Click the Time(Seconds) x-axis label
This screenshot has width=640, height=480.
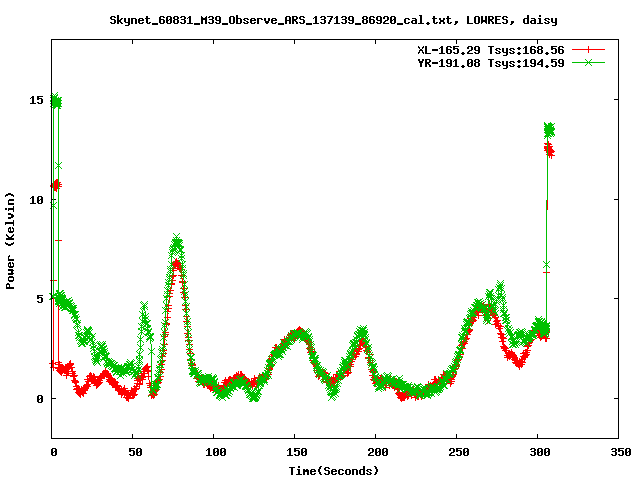coord(333,471)
